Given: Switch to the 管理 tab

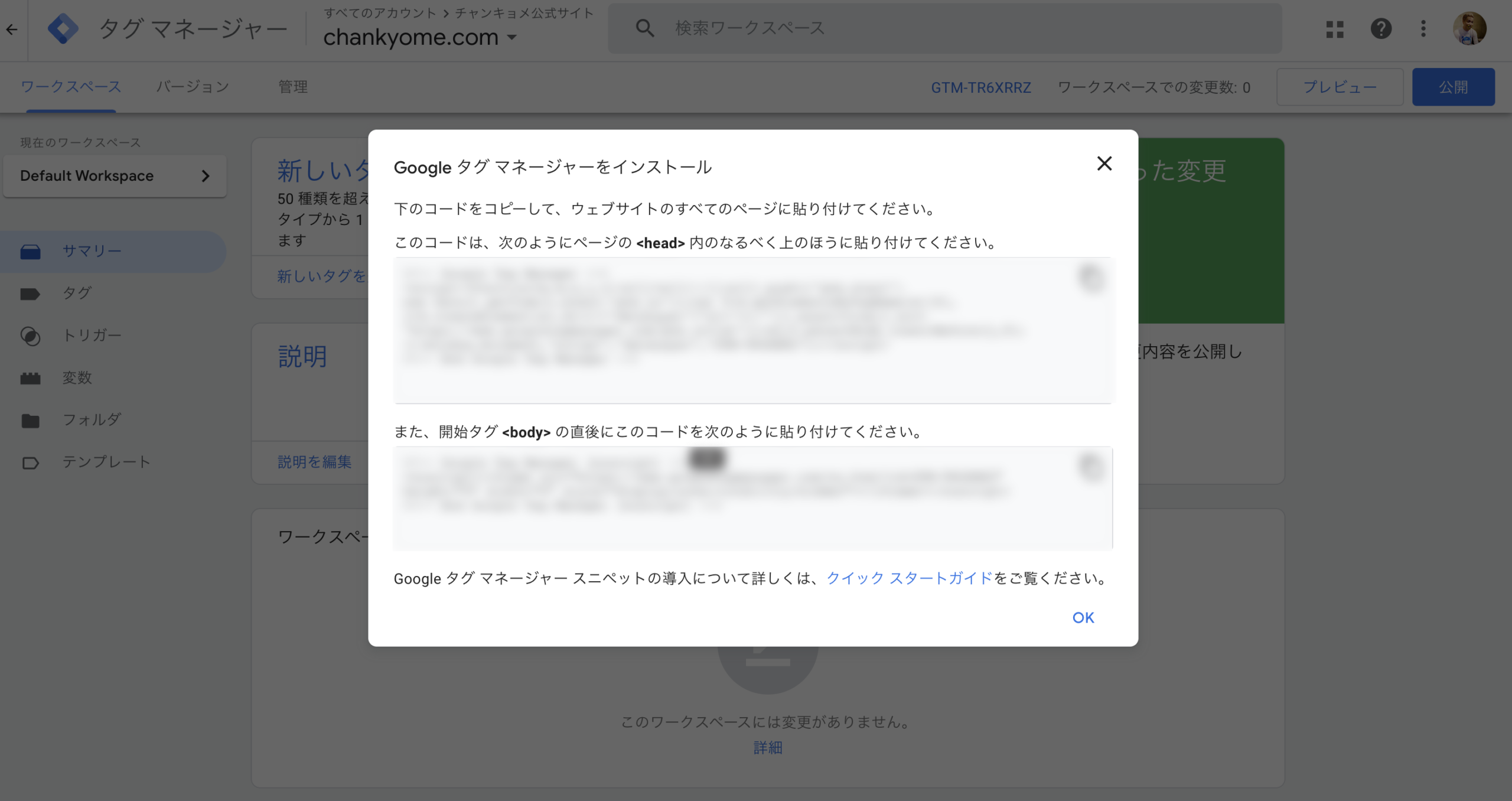Looking at the screenshot, I should click(x=293, y=87).
